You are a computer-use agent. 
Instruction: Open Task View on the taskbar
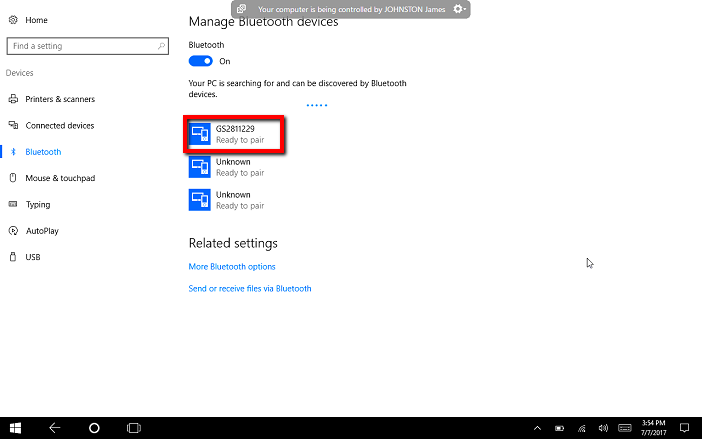(x=133, y=427)
